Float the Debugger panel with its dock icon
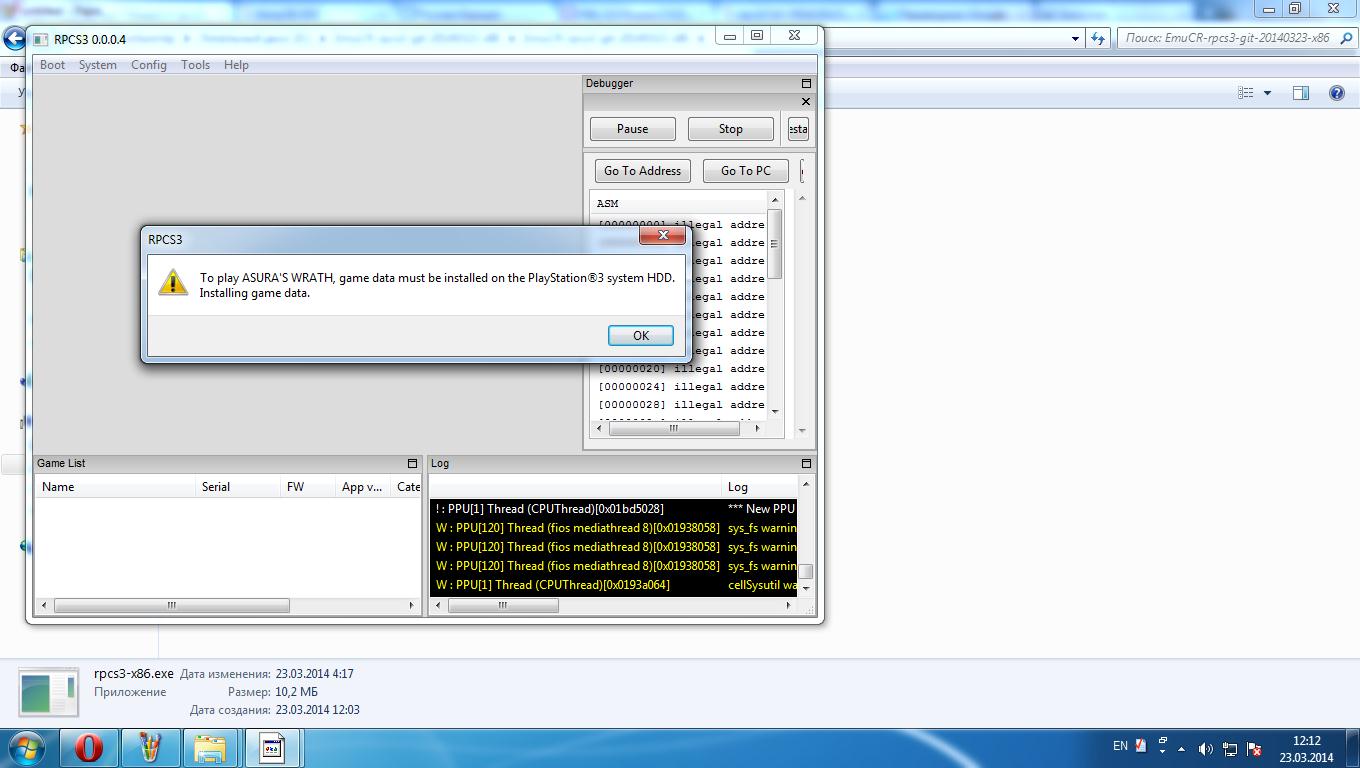This screenshot has width=1360, height=768. tap(806, 84)
